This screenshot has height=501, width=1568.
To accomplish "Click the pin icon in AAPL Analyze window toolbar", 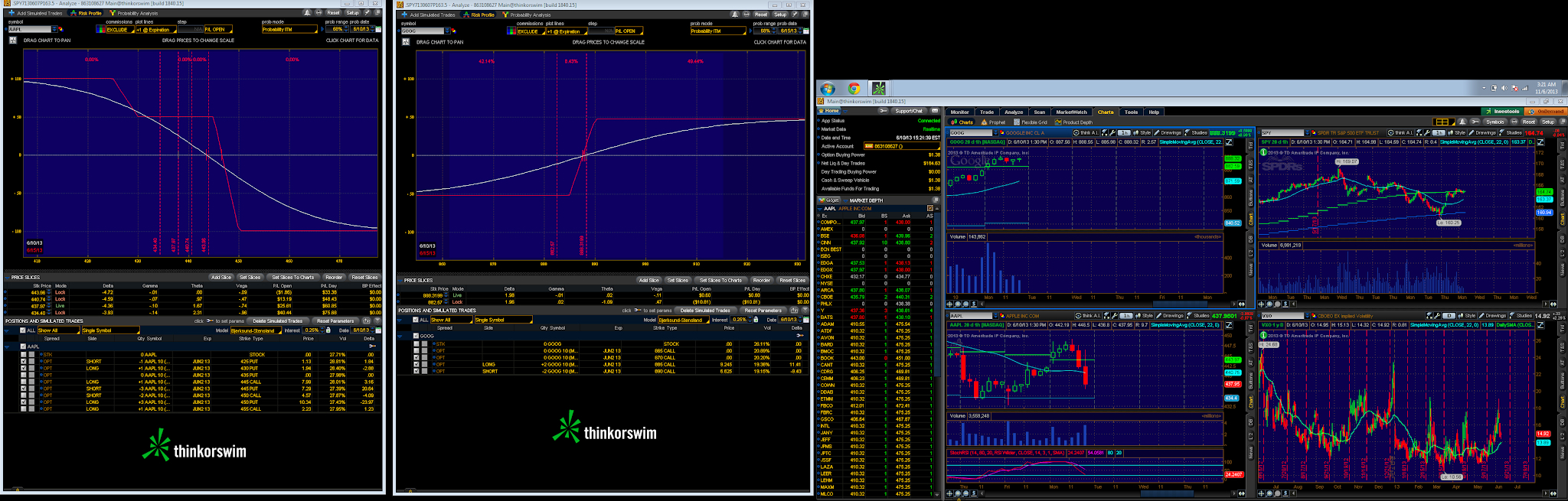I will [367, 13].
